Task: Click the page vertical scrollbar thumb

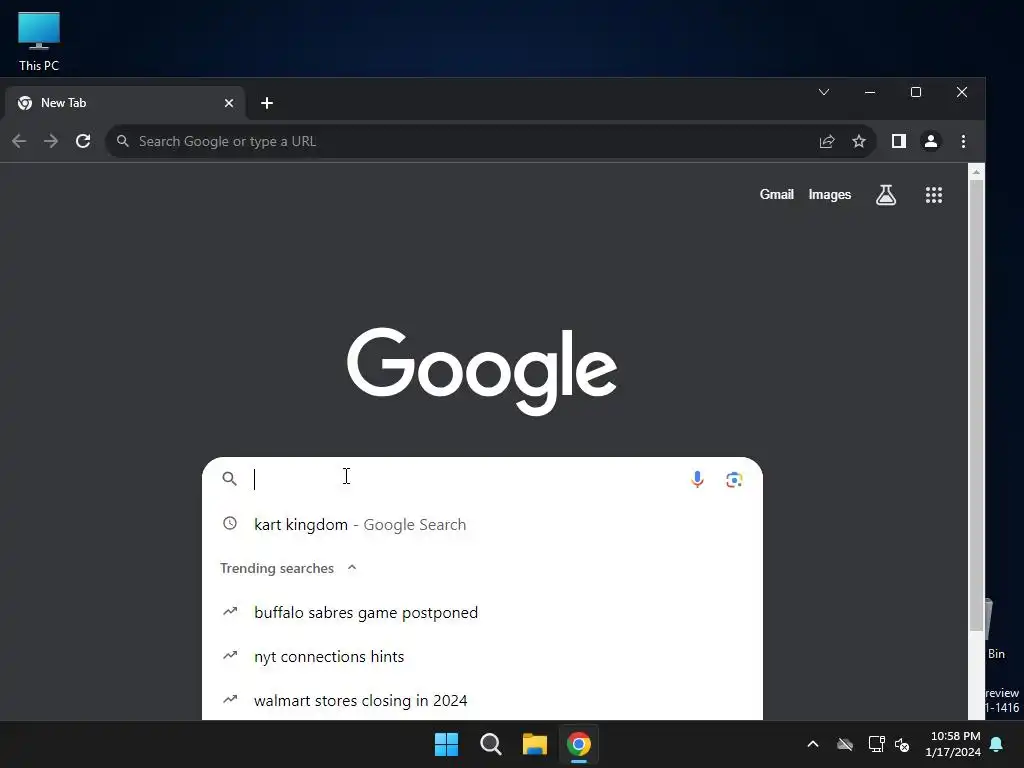Action: [x=976, y=405]
